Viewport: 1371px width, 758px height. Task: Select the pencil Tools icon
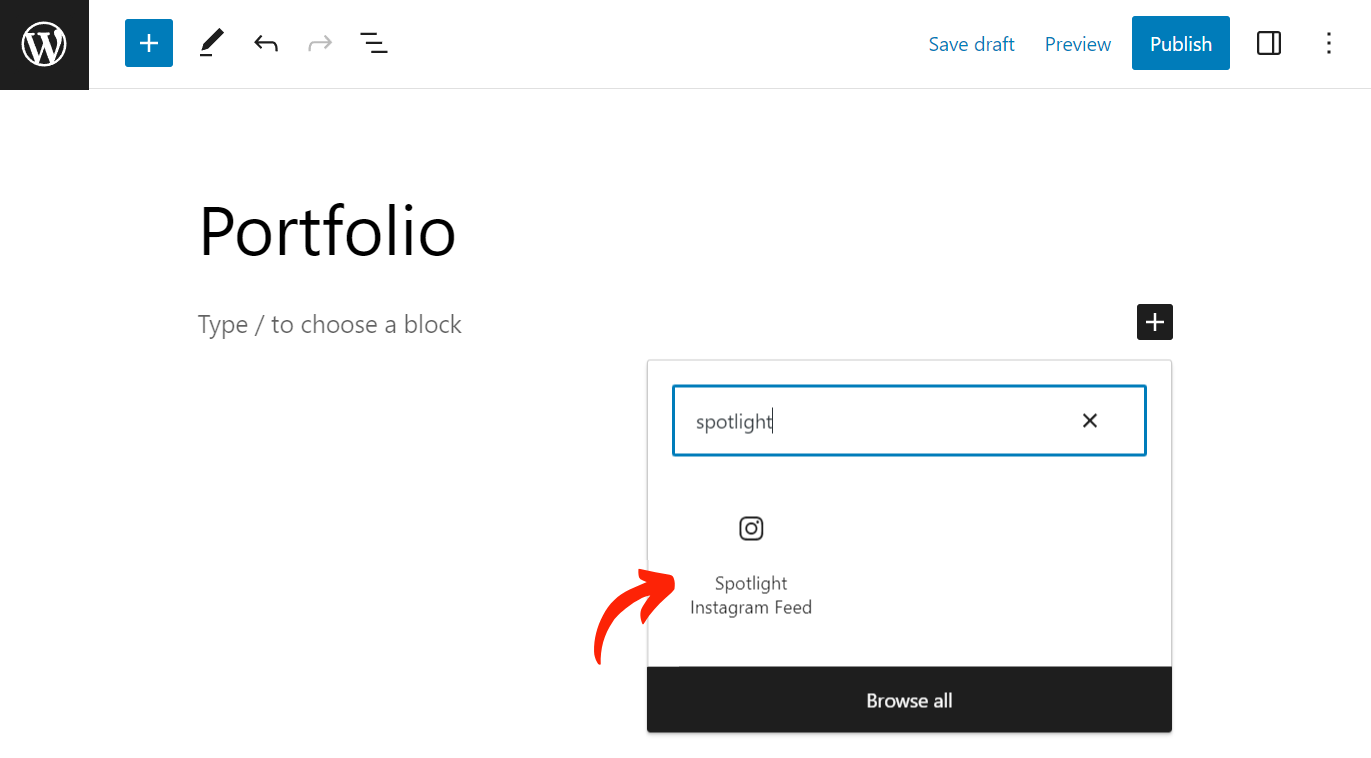click(210, 44)
